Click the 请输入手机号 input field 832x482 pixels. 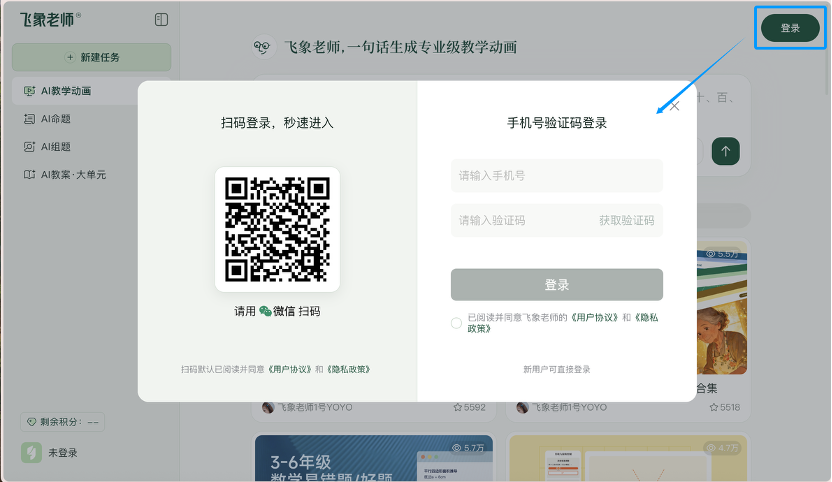557,176
